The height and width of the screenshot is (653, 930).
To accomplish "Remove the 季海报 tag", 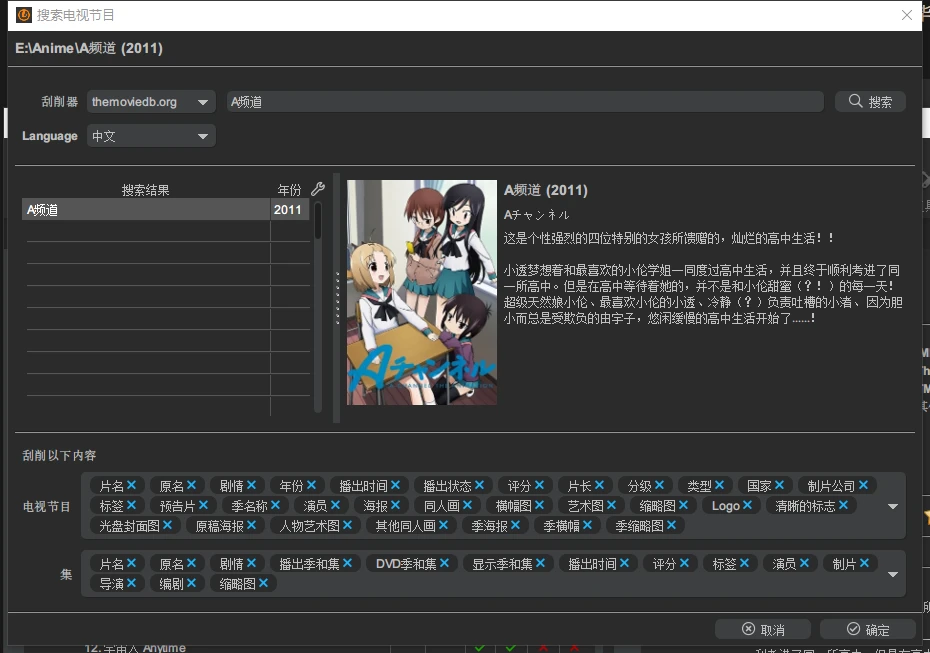I will (516, 525).
